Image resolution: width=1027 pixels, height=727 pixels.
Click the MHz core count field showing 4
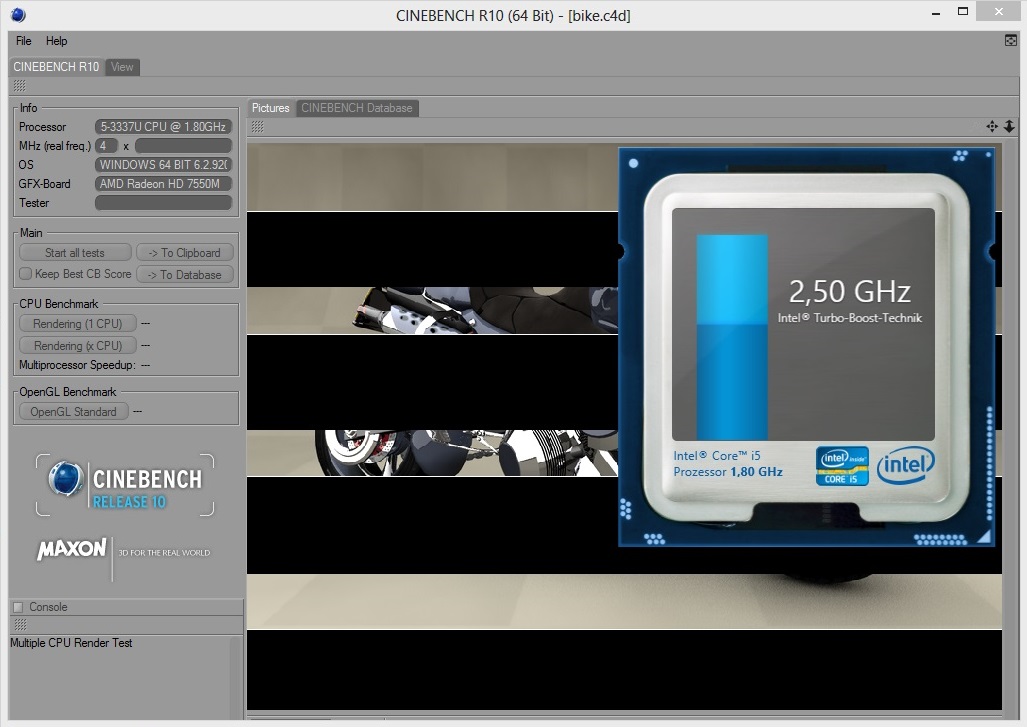click(x=106, y=145)
